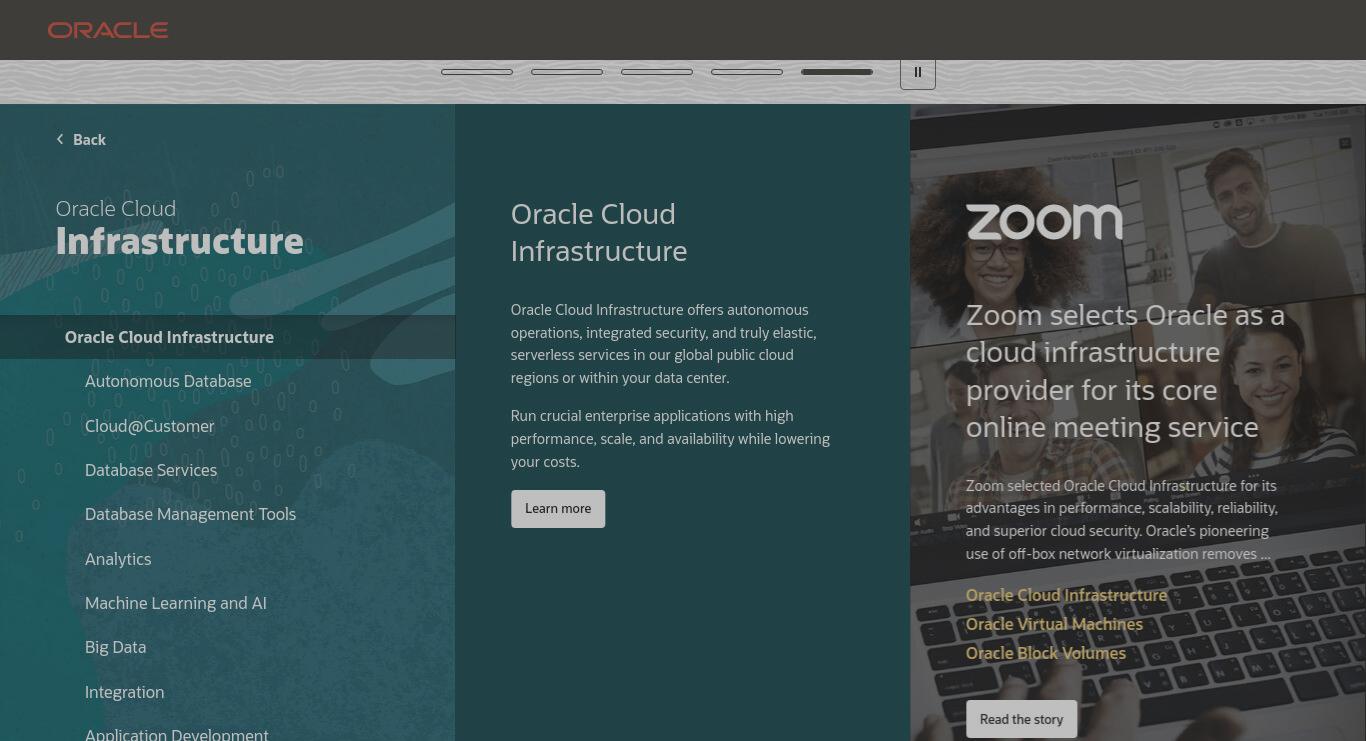The height and width of the screenshot is (741, 1366).
Task: Open Database Management Tools menu entry
Action: (190, 514)
